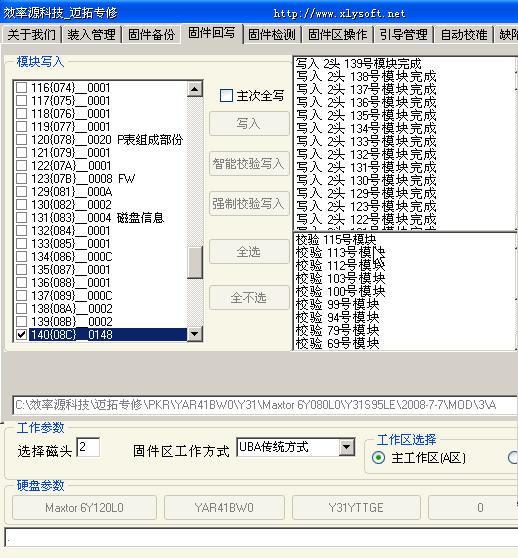Click 全选 button

coord(249,252)
